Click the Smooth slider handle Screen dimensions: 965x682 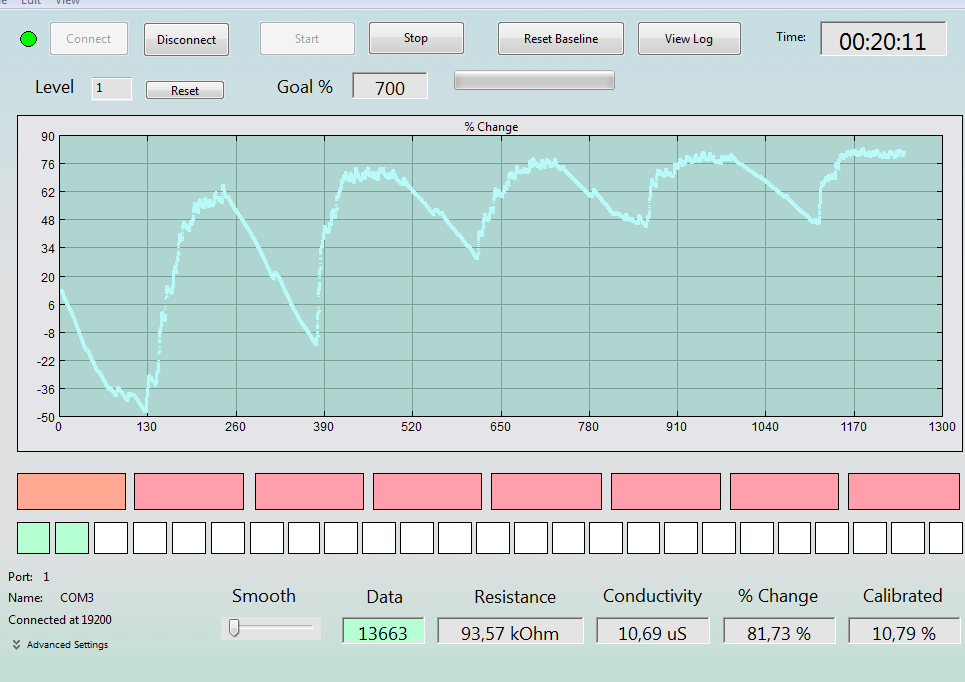coord(234,628)
